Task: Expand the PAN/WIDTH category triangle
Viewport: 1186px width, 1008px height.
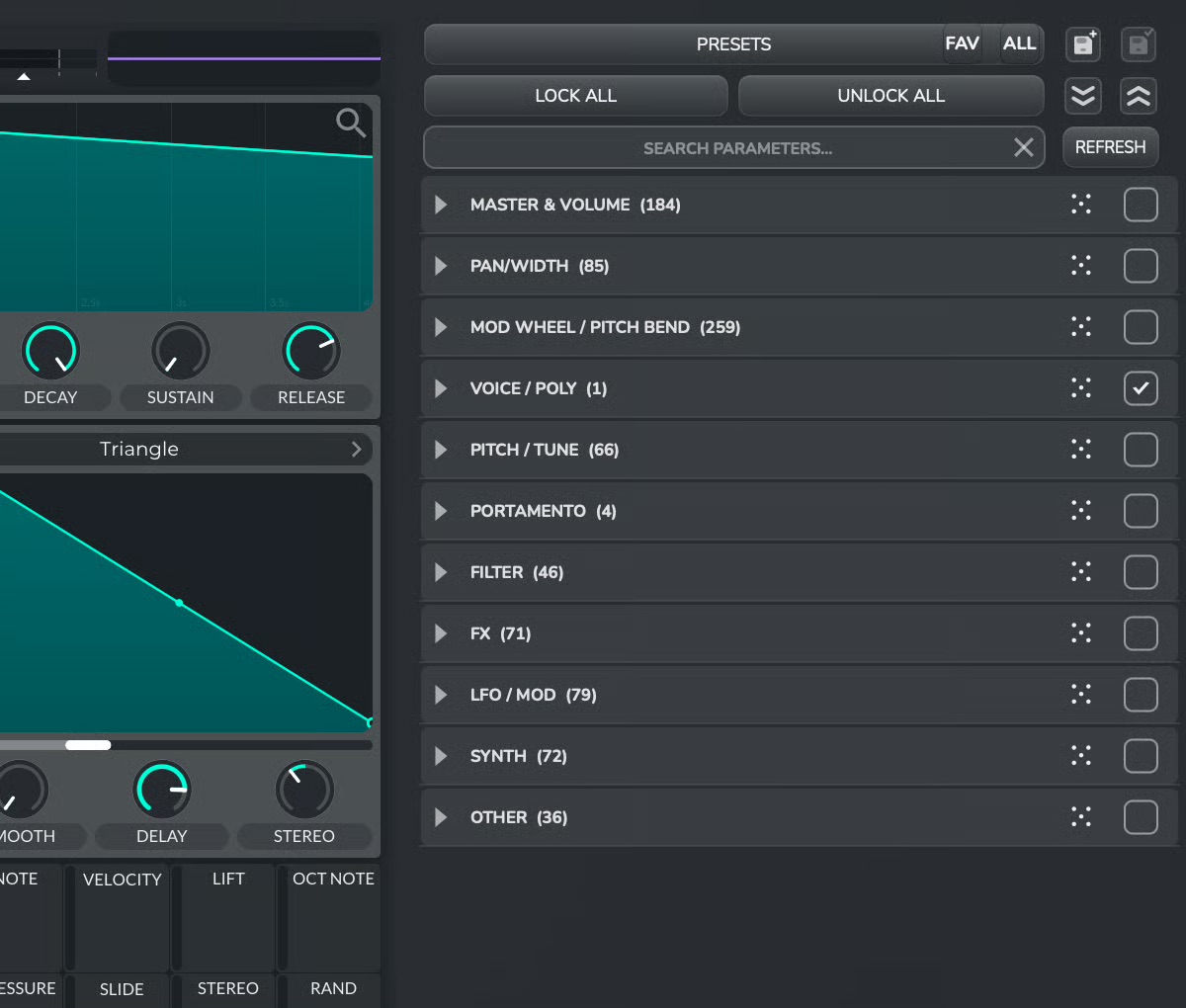Action: 441,266
